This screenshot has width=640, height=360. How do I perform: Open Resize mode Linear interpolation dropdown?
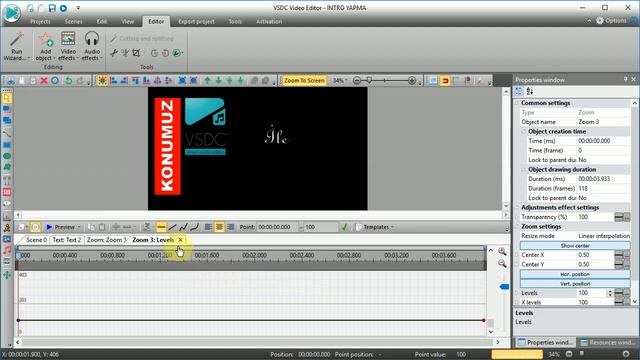(x=604, y=236)
